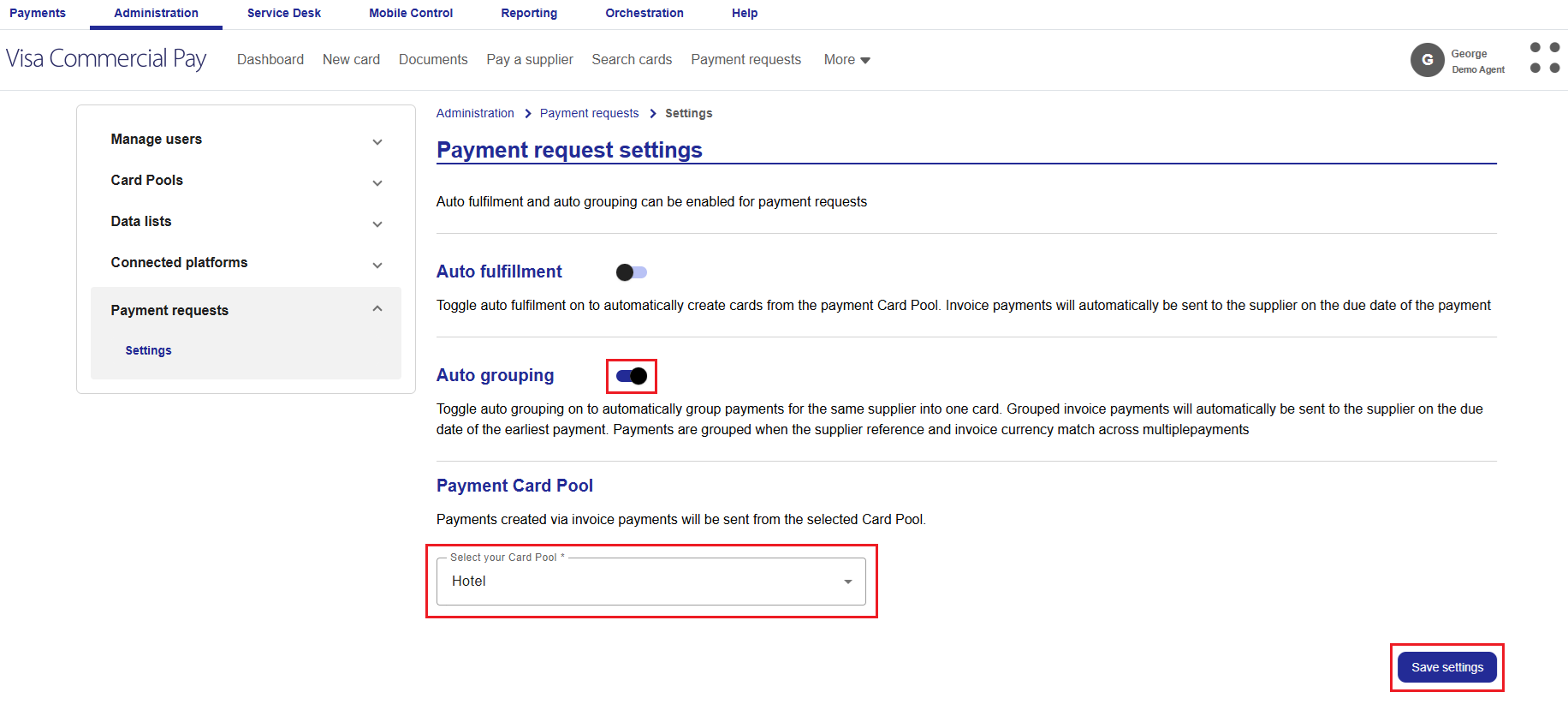Open the New card page

[x=351, y=60]
